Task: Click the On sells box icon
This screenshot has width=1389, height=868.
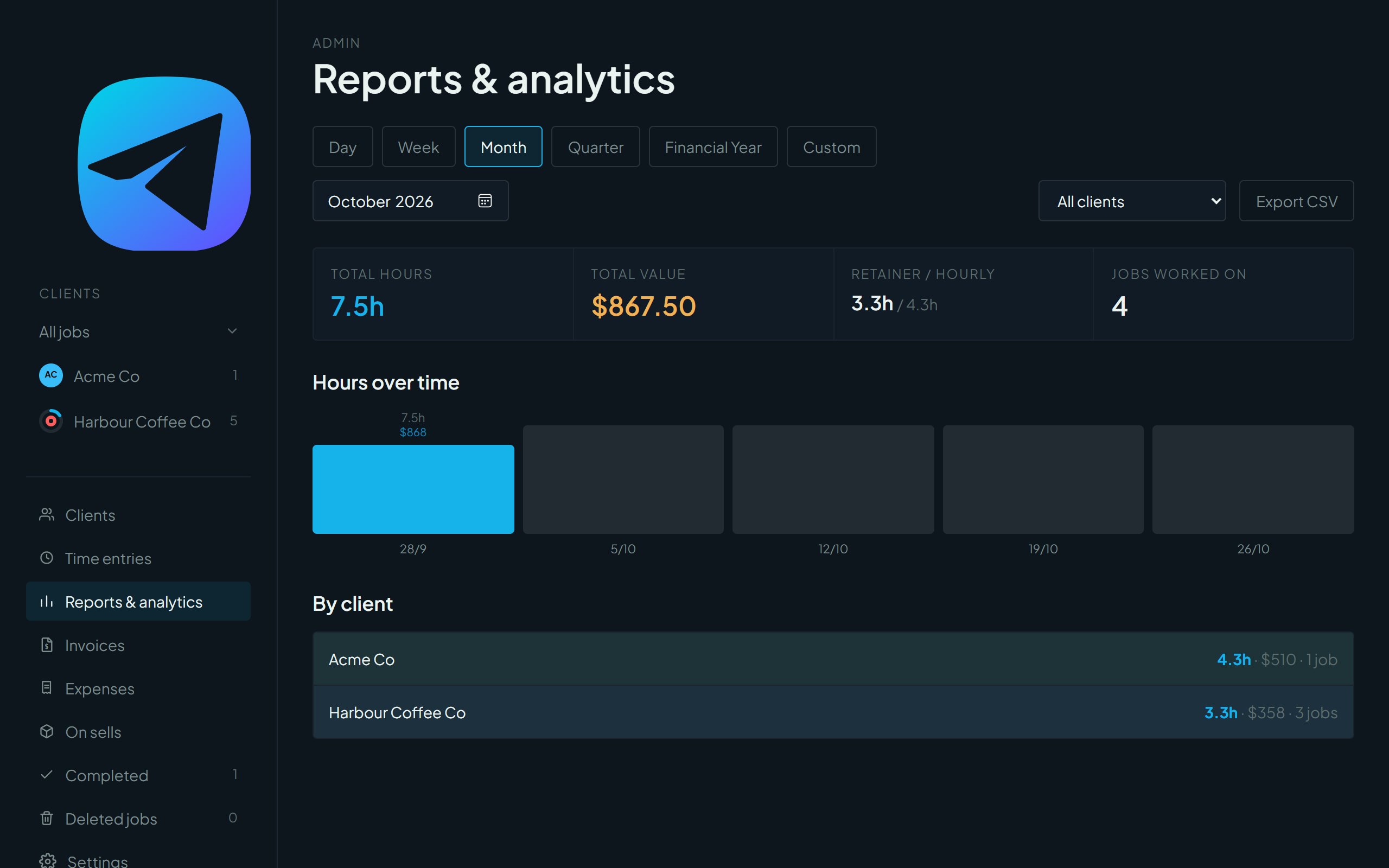Action: click(47, 731)
